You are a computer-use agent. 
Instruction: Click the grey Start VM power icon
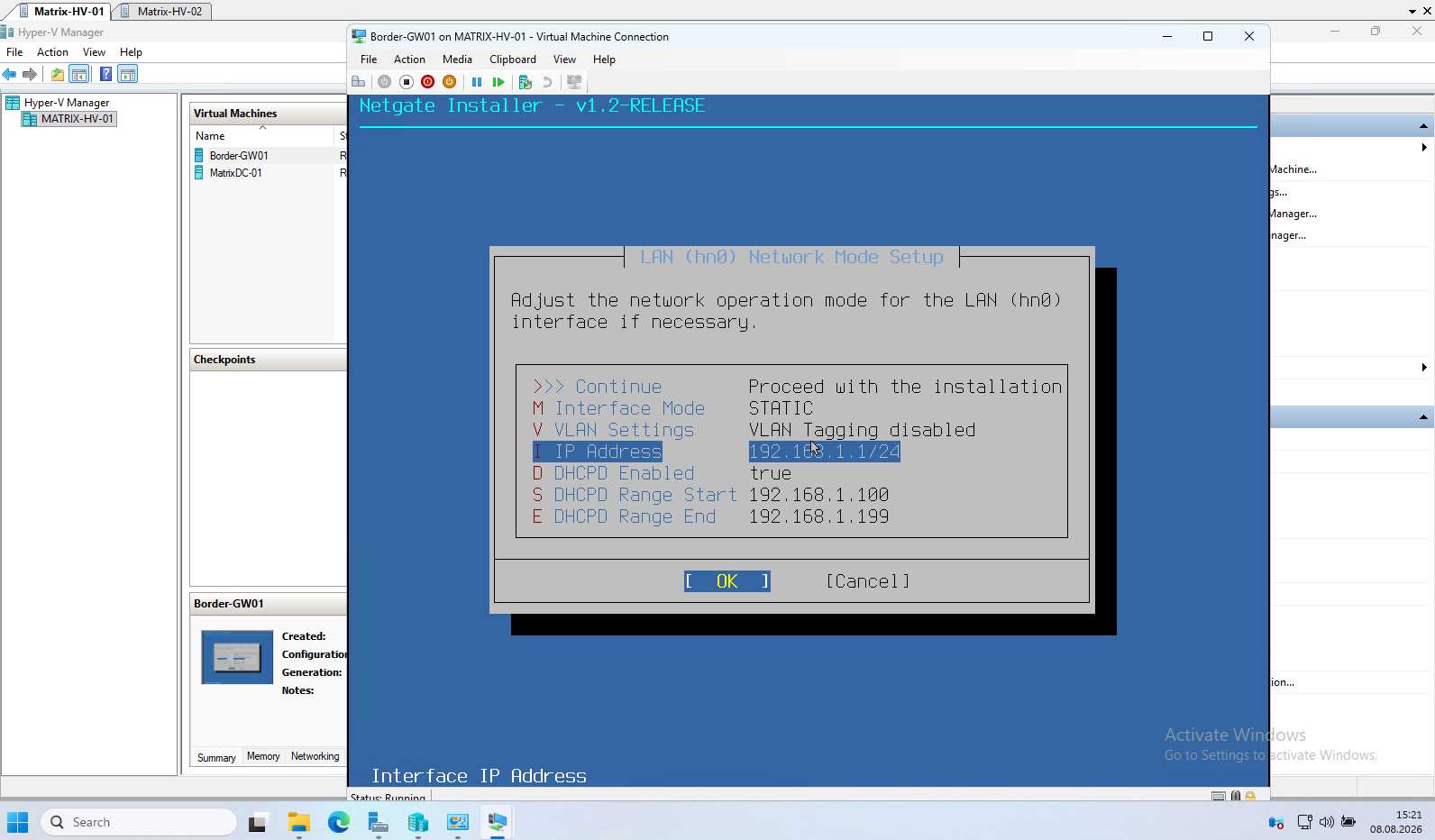click(384, 82)
